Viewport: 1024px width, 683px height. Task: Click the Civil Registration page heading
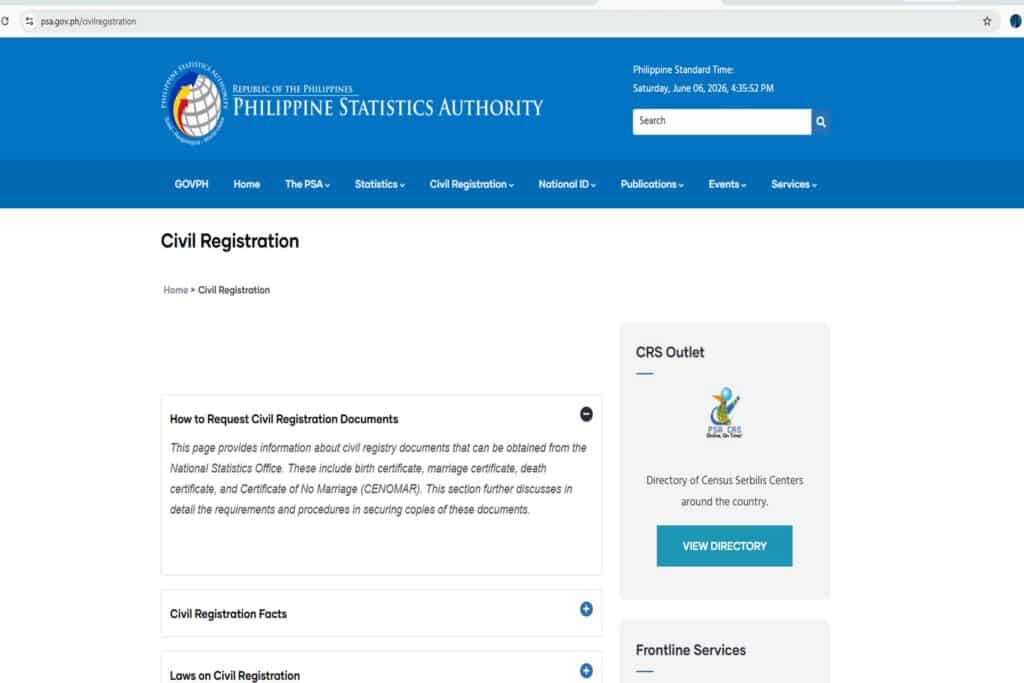[x=230, y=241]
